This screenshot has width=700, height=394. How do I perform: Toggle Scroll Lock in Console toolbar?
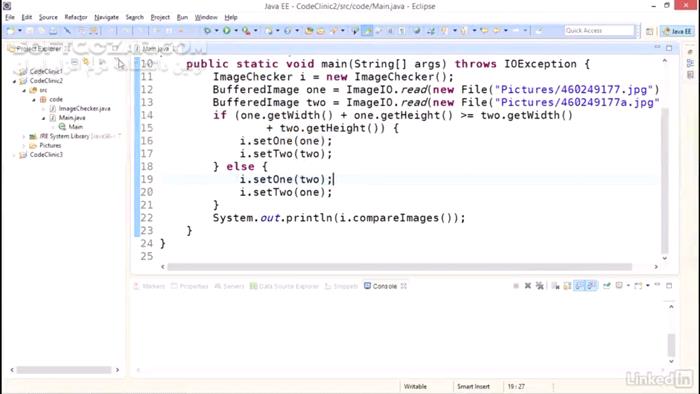567,286
